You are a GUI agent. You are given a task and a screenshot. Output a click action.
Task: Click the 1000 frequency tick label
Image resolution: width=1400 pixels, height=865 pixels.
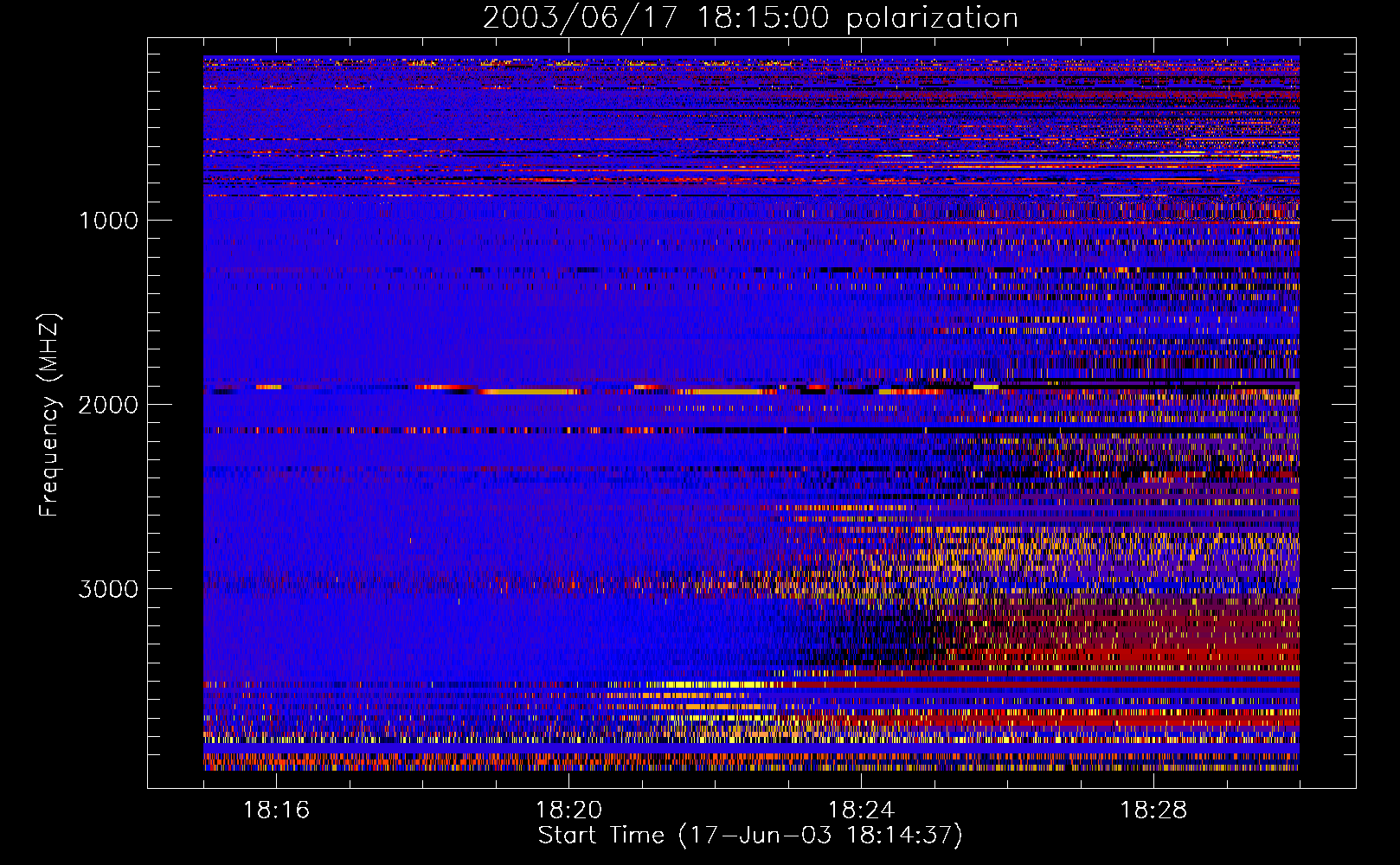coord(109,221)
